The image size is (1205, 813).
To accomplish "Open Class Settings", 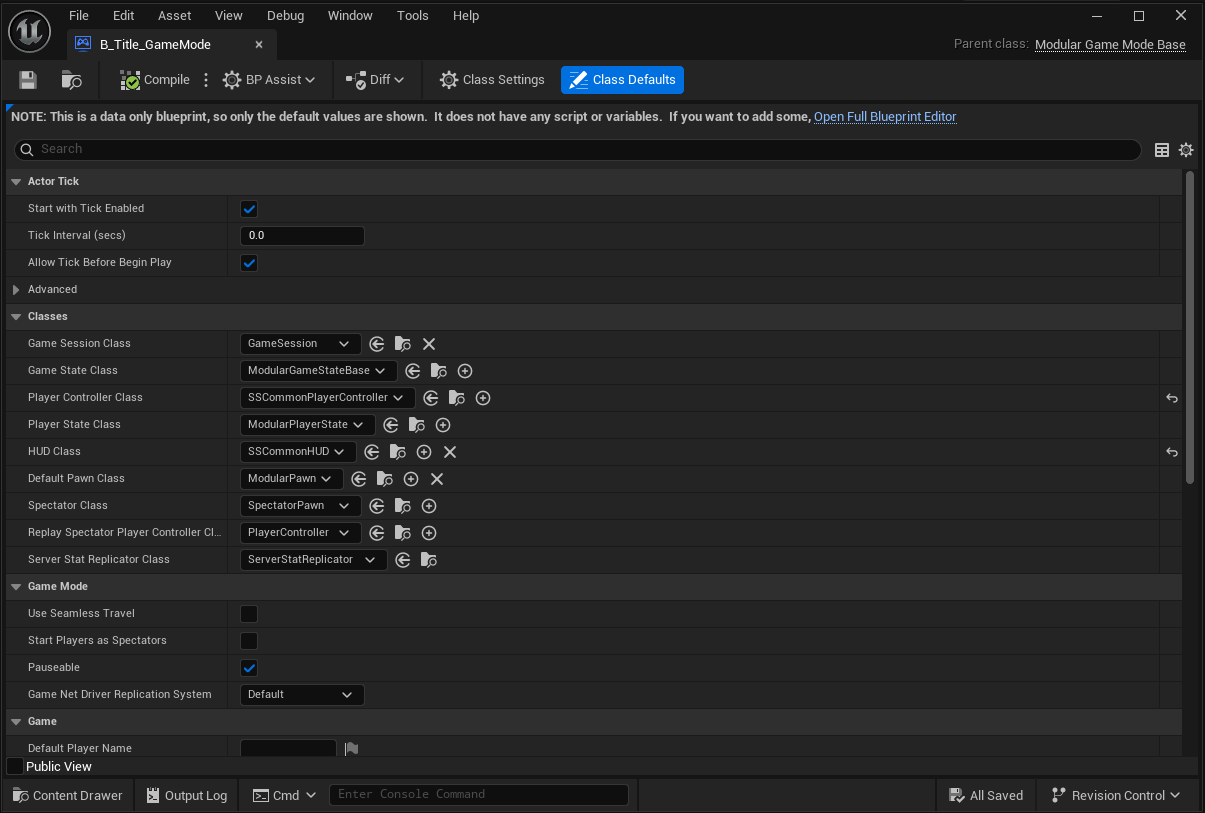I will coord(491,79).
